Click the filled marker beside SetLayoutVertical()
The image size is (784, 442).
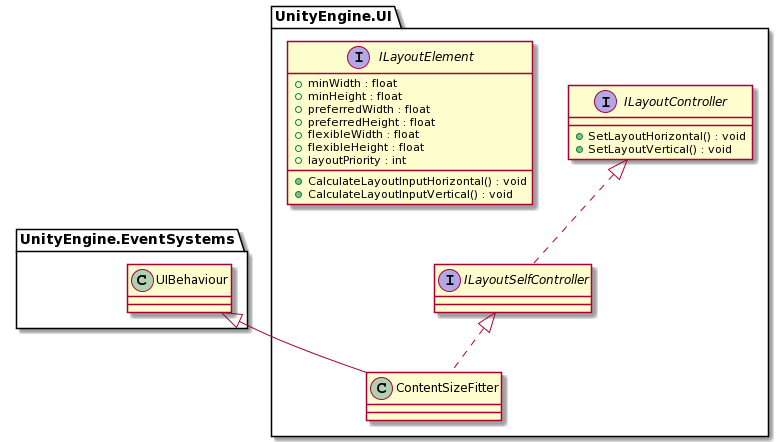click(579, 150)
